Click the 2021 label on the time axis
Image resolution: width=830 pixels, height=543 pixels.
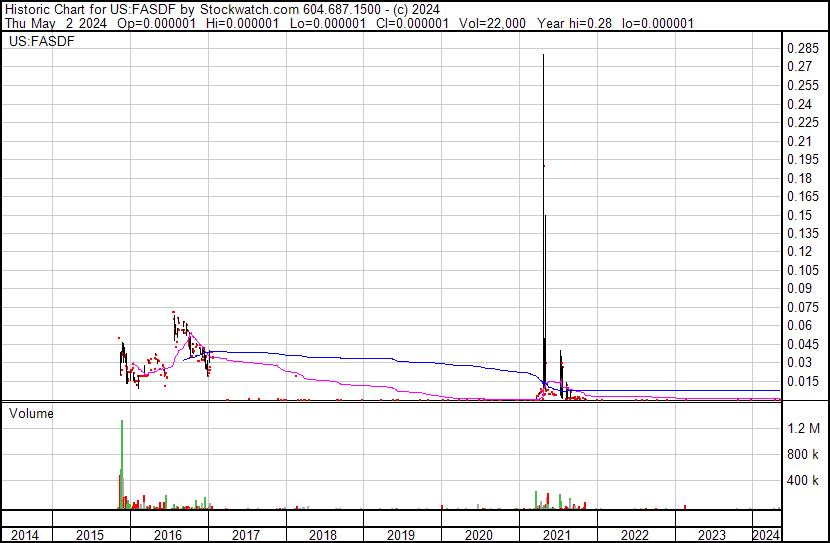557,535
